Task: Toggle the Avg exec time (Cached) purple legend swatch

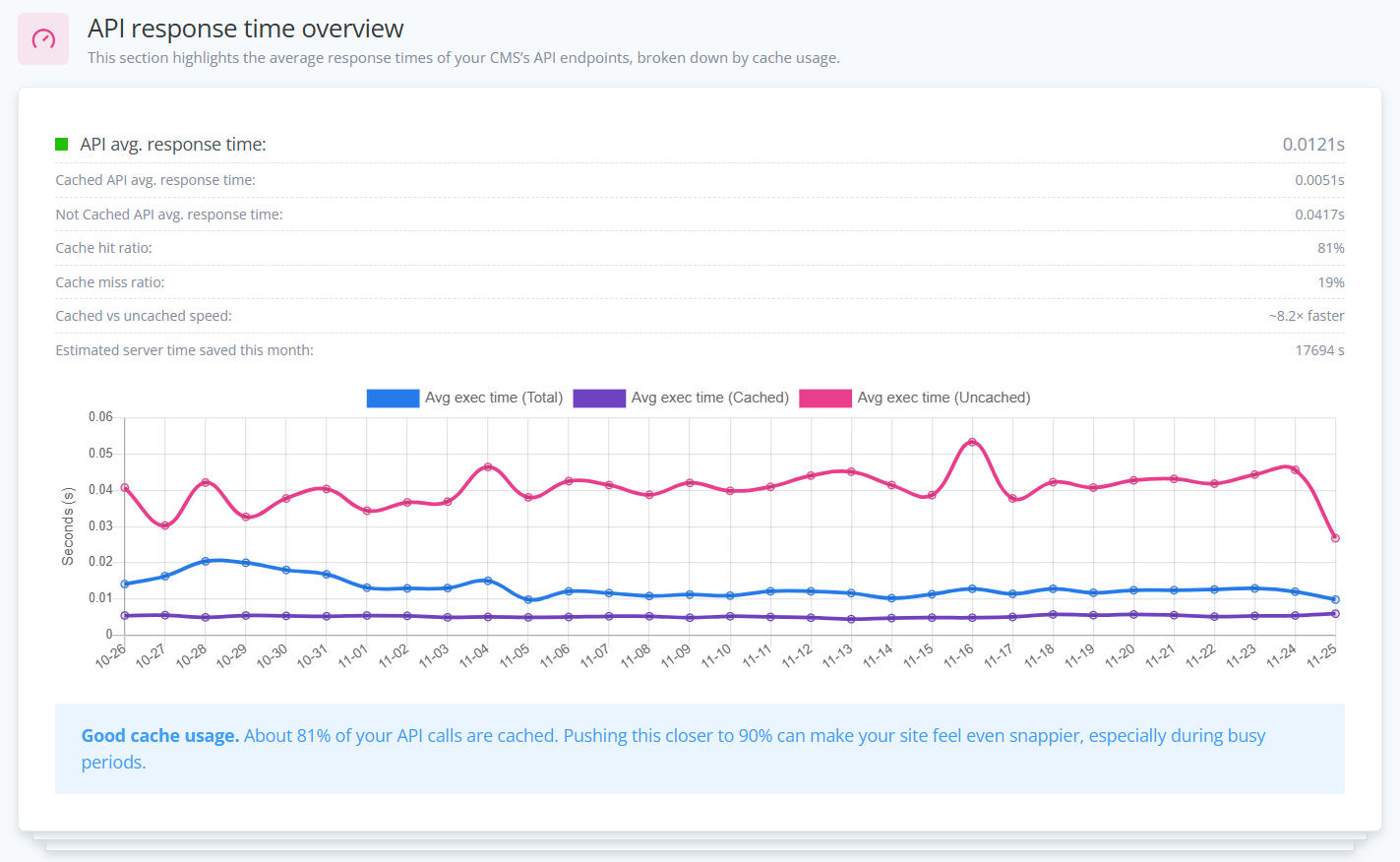Action: 599,399
